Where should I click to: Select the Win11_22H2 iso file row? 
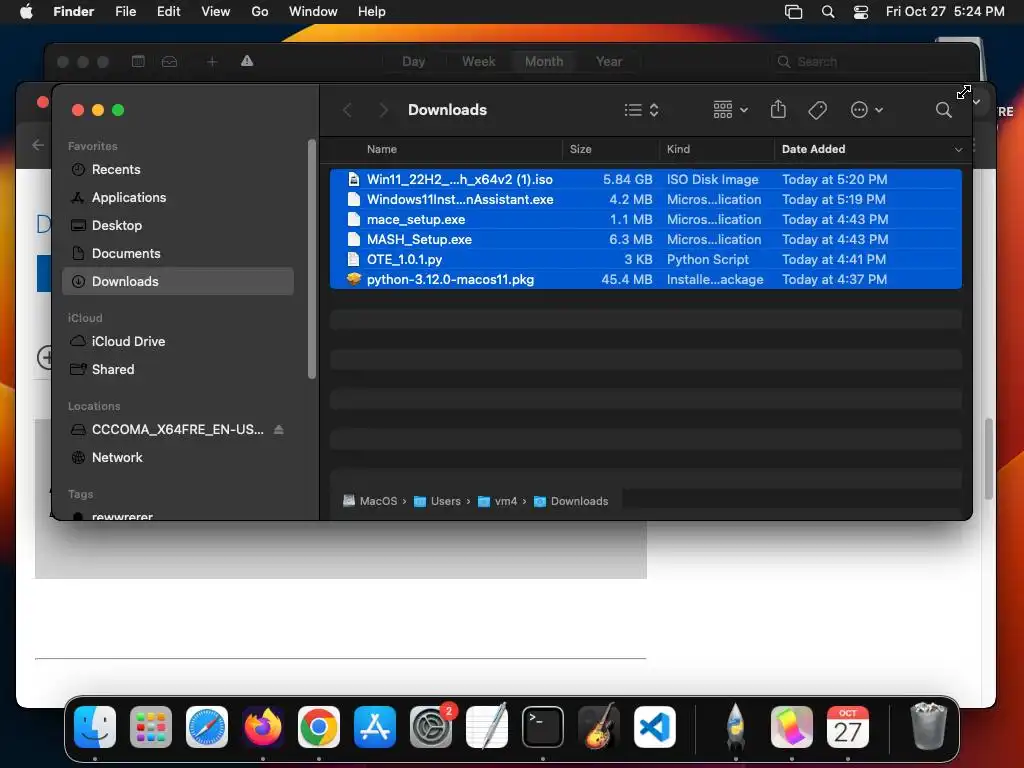[x=646, y=179]
